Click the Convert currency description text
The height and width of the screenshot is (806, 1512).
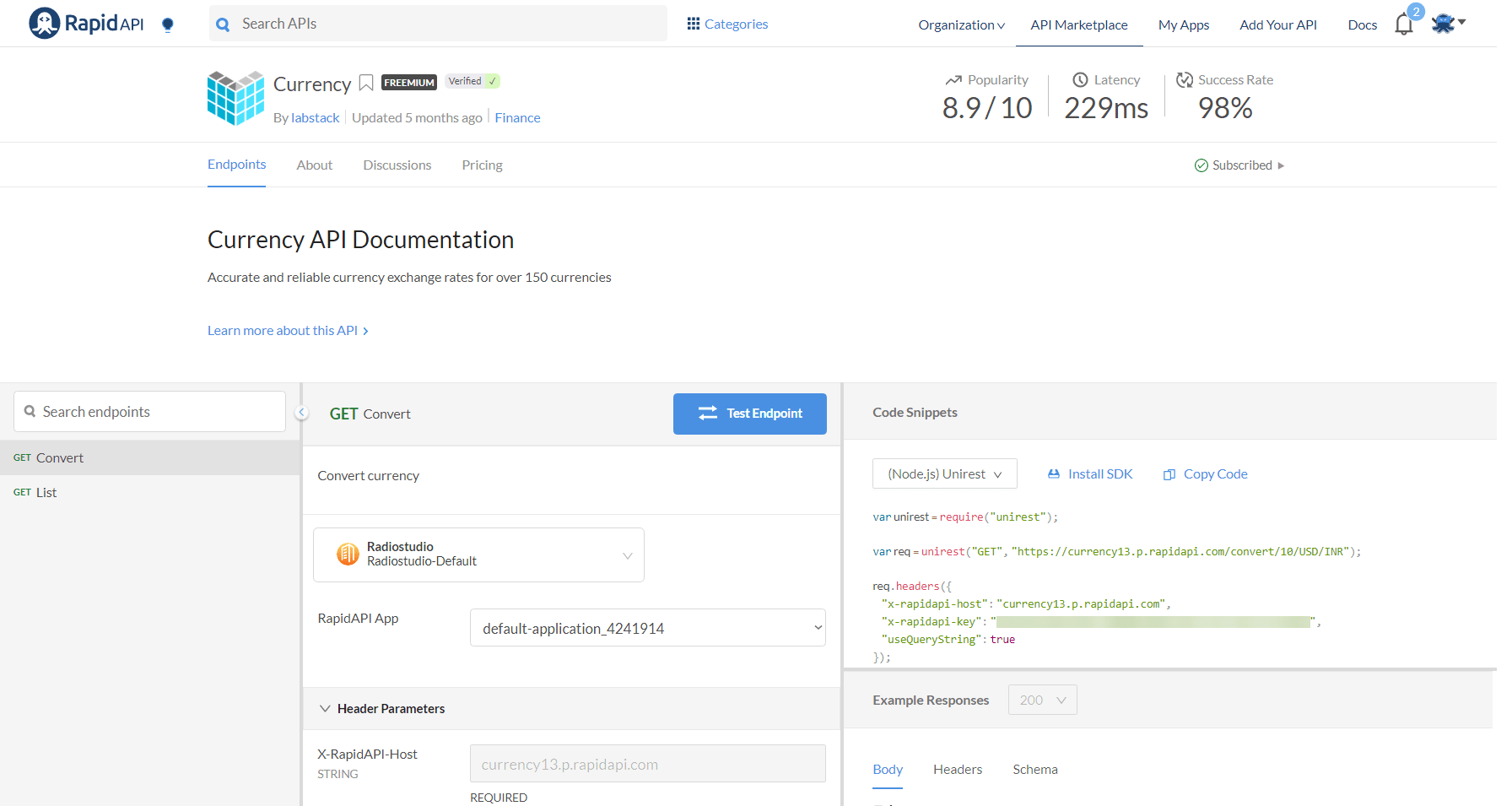point(368,476)
